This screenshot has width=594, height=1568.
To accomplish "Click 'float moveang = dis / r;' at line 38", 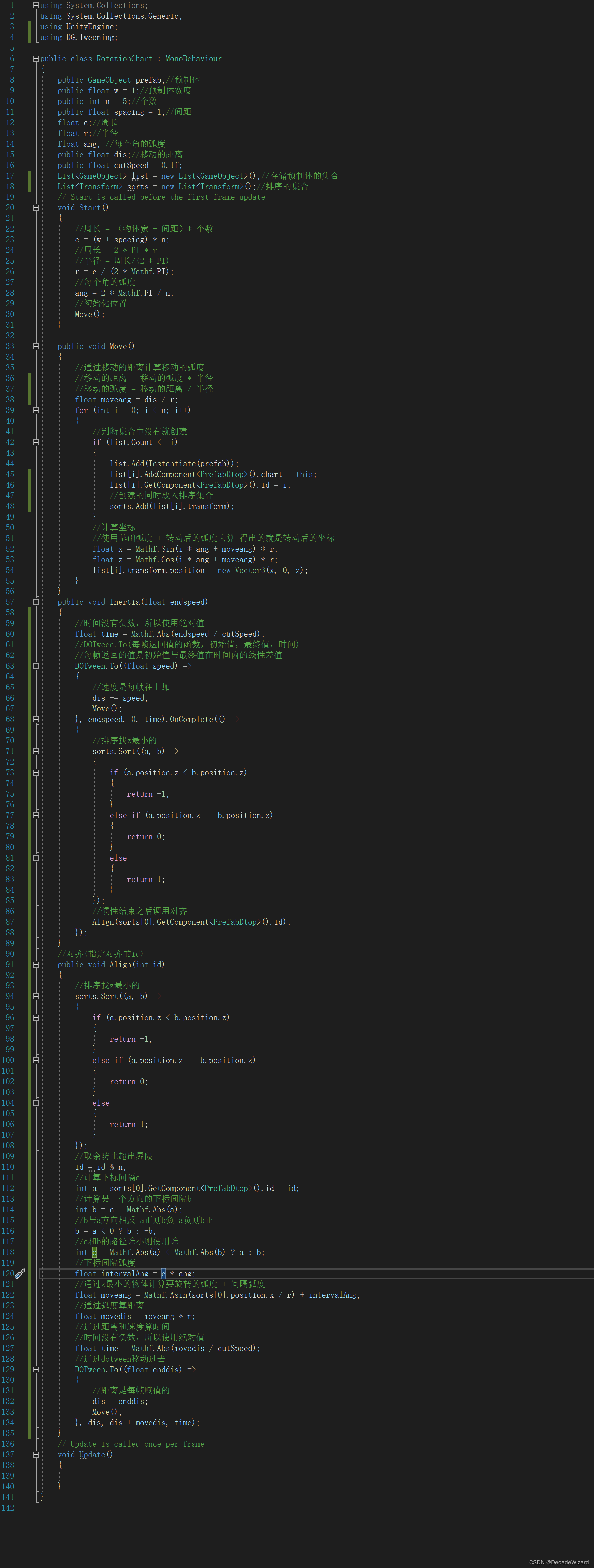I will click(x=127, y=400).
